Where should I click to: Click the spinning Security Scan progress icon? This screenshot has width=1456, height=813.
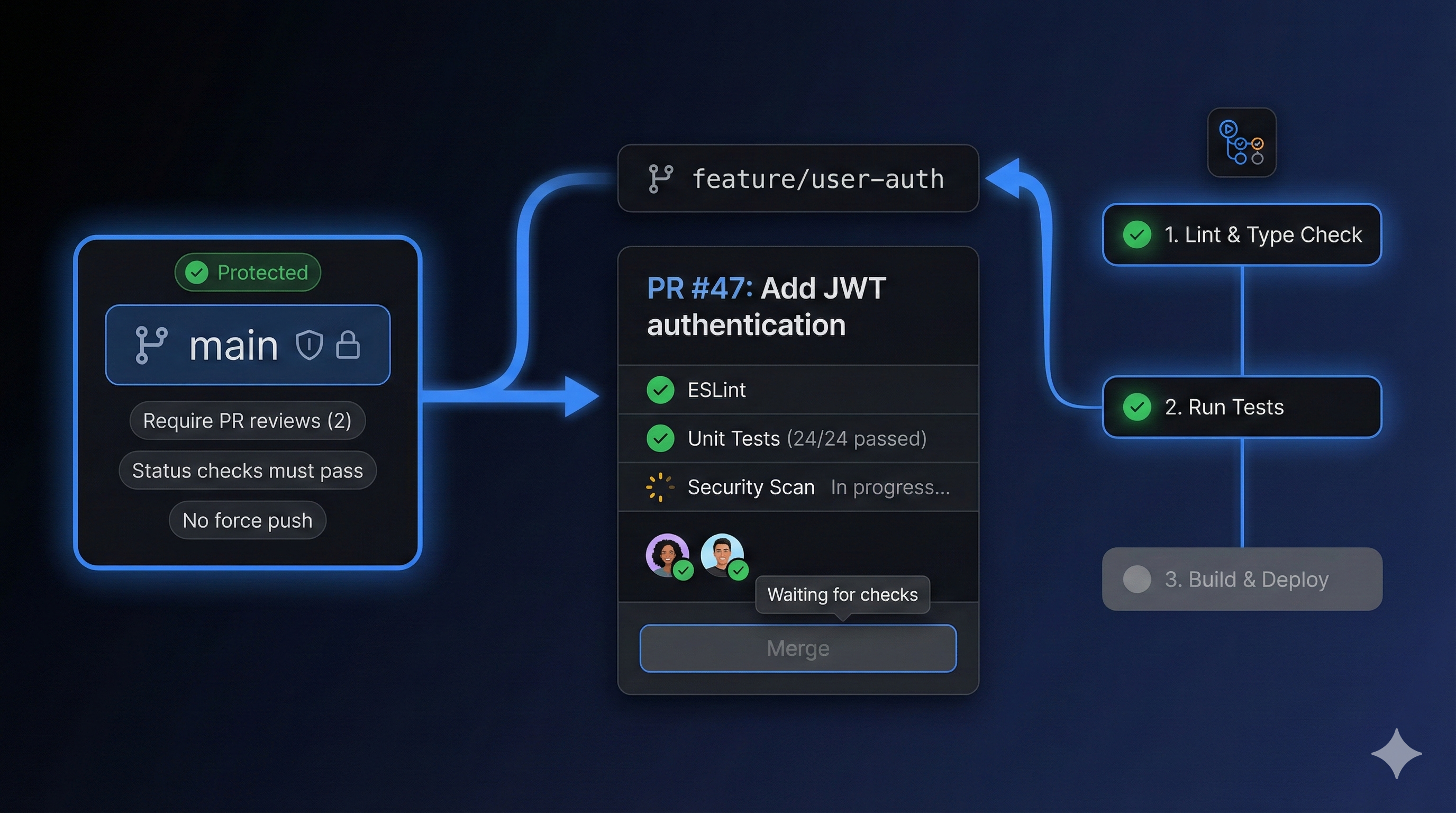(659, 486)
